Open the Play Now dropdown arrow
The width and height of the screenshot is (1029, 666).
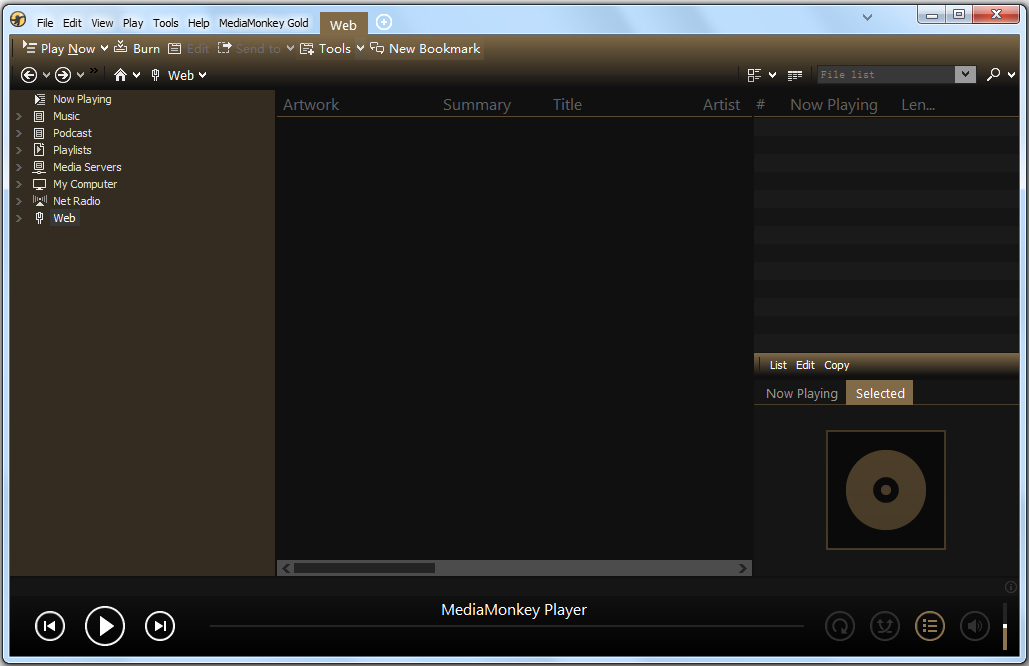coord(104,49)
